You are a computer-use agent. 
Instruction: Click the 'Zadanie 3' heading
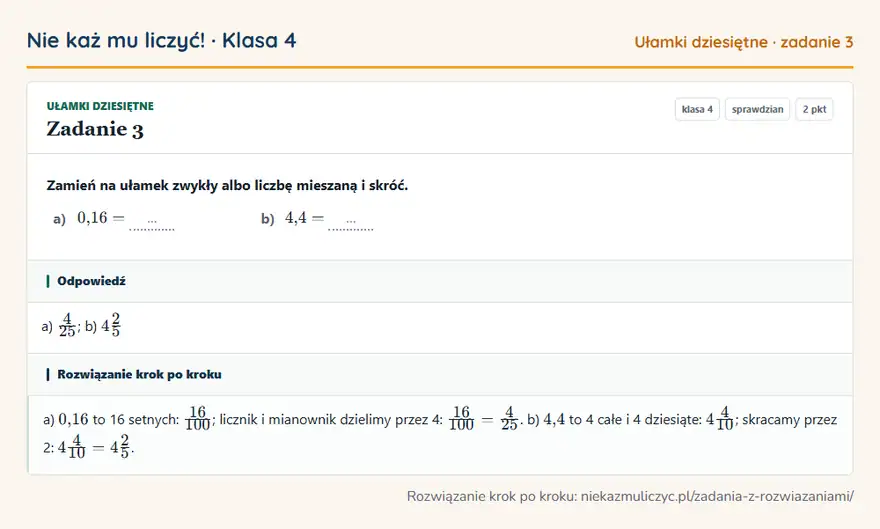95,129
